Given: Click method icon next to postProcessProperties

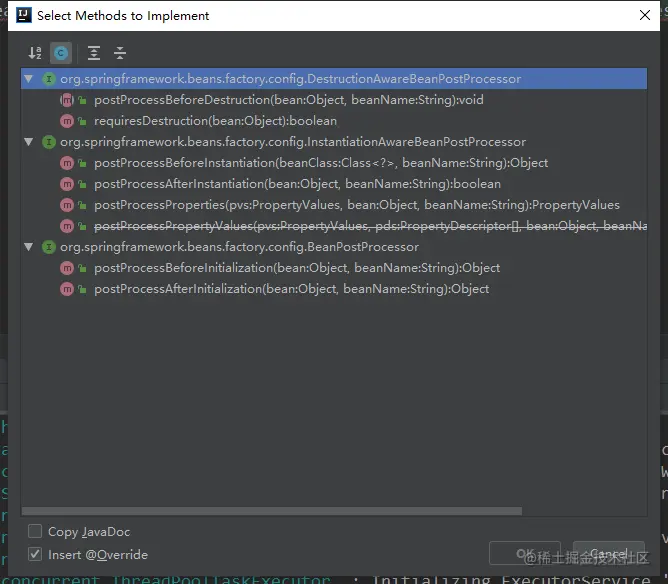Looking at the screenshot, I should pos(67,205).
